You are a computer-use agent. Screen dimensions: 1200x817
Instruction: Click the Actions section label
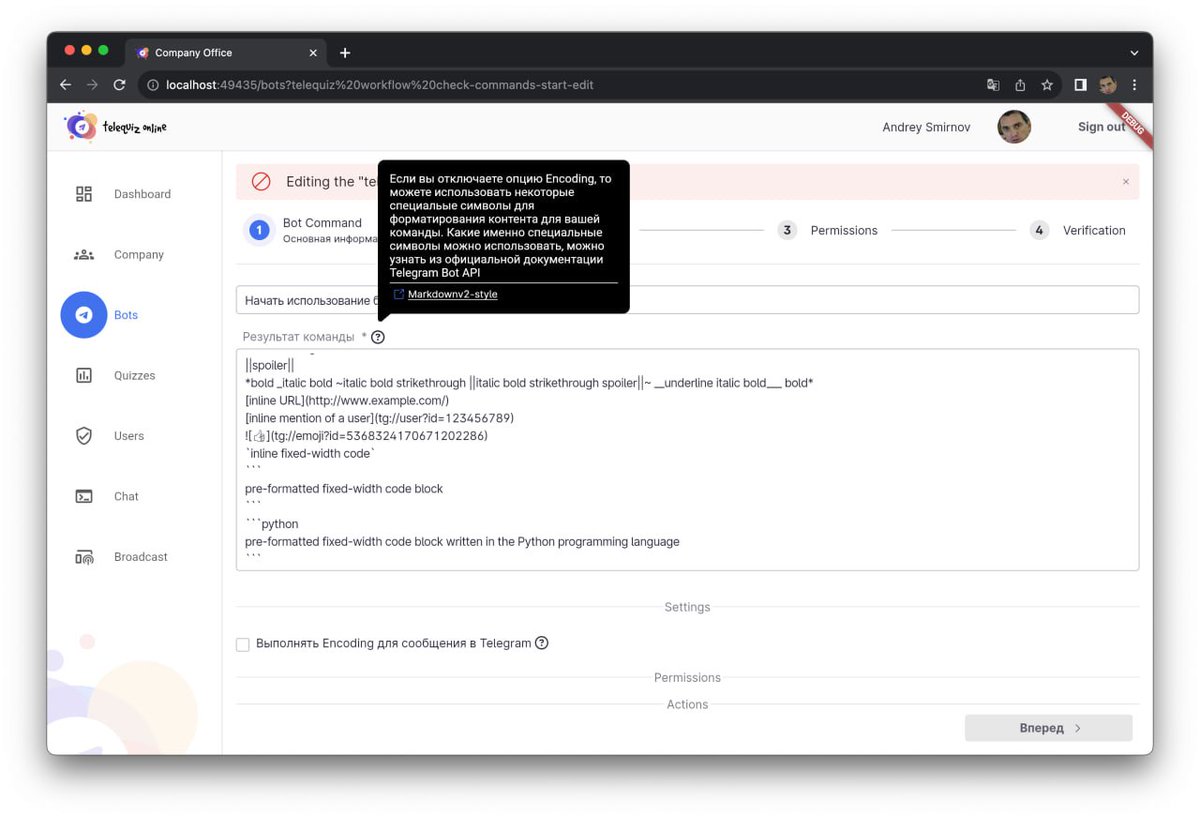(x=687, y=705)
